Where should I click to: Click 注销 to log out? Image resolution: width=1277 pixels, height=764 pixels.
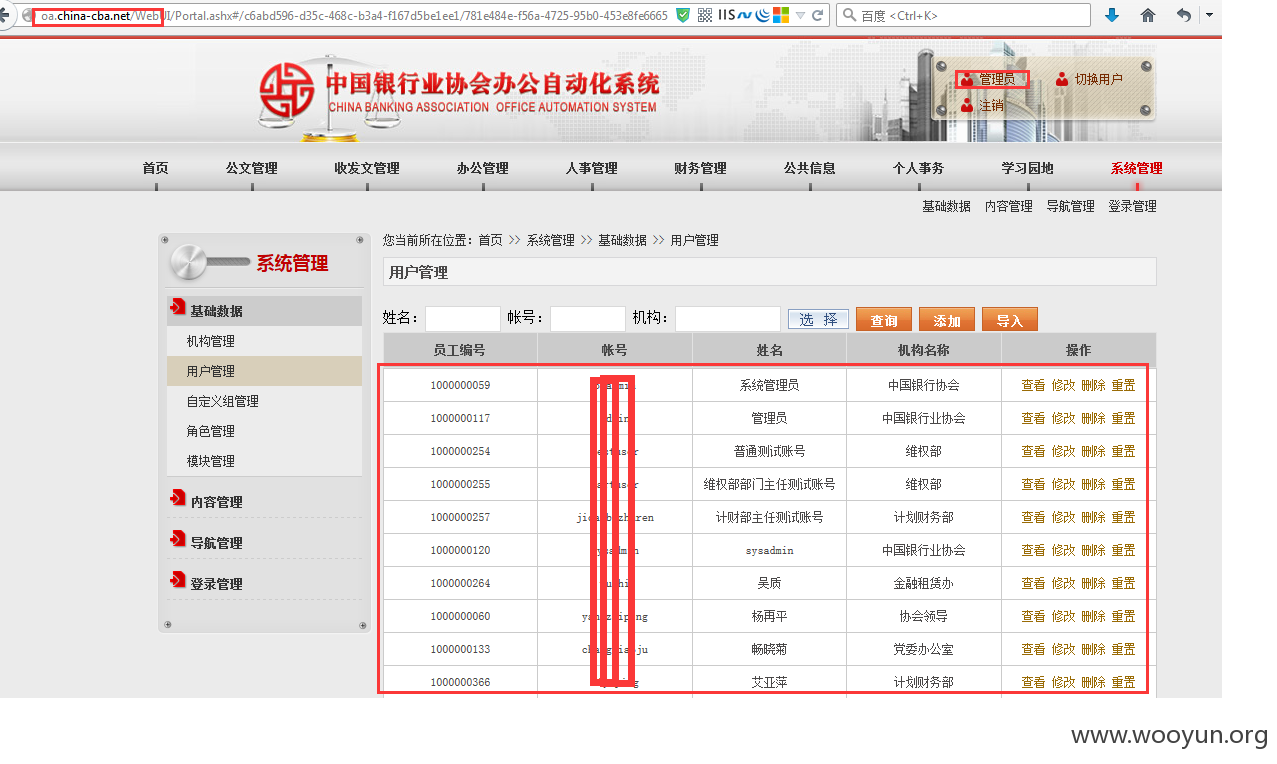(x=991, y=105)
